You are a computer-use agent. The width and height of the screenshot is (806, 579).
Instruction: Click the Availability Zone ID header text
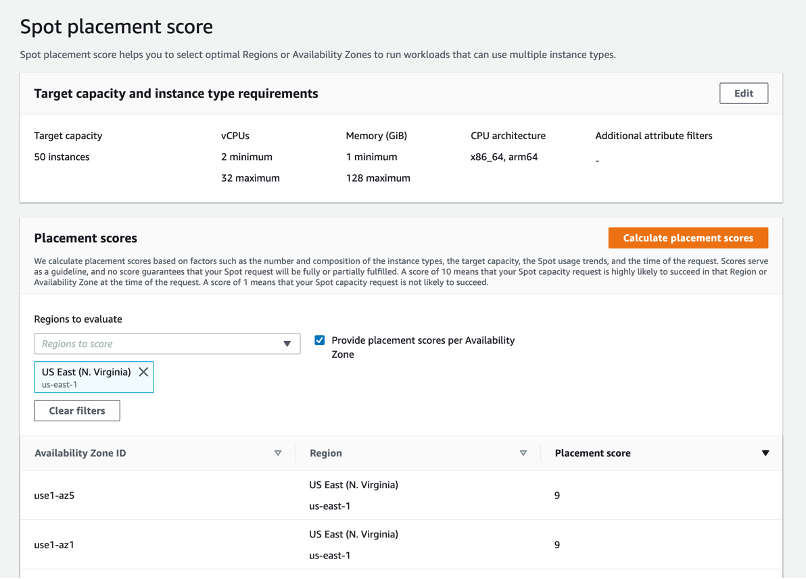click(x=80, y=453)
